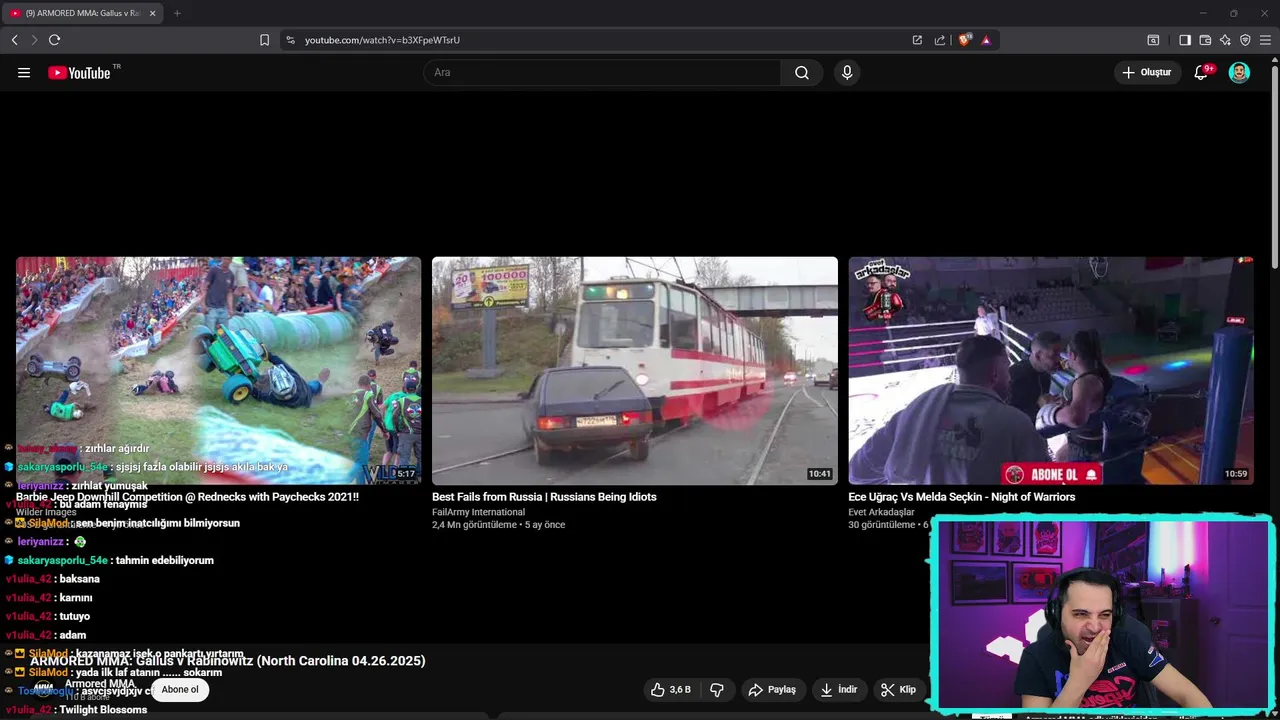
Task: Click the Klip scissors button
Action: pos(898,690)
